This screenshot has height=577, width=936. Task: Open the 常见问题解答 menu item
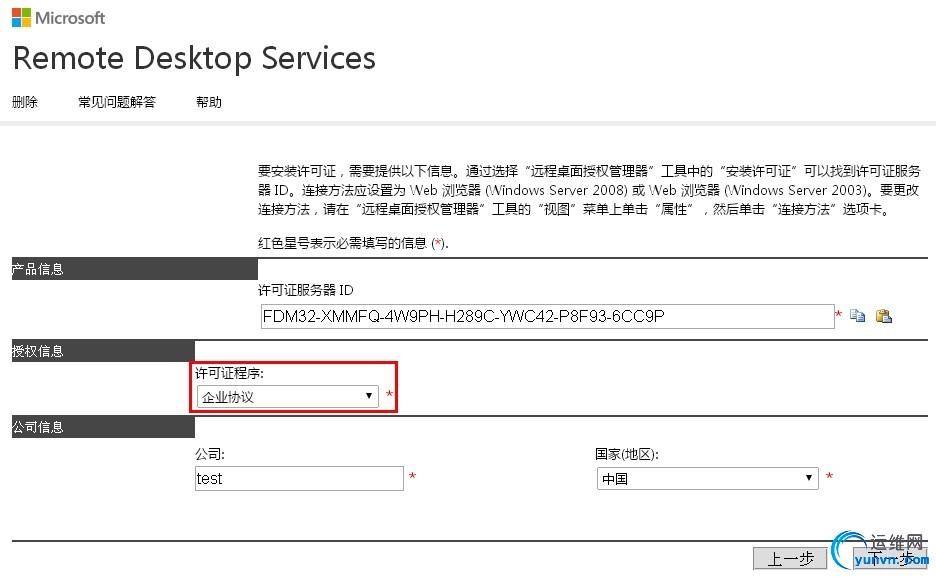tap(117, 102)
